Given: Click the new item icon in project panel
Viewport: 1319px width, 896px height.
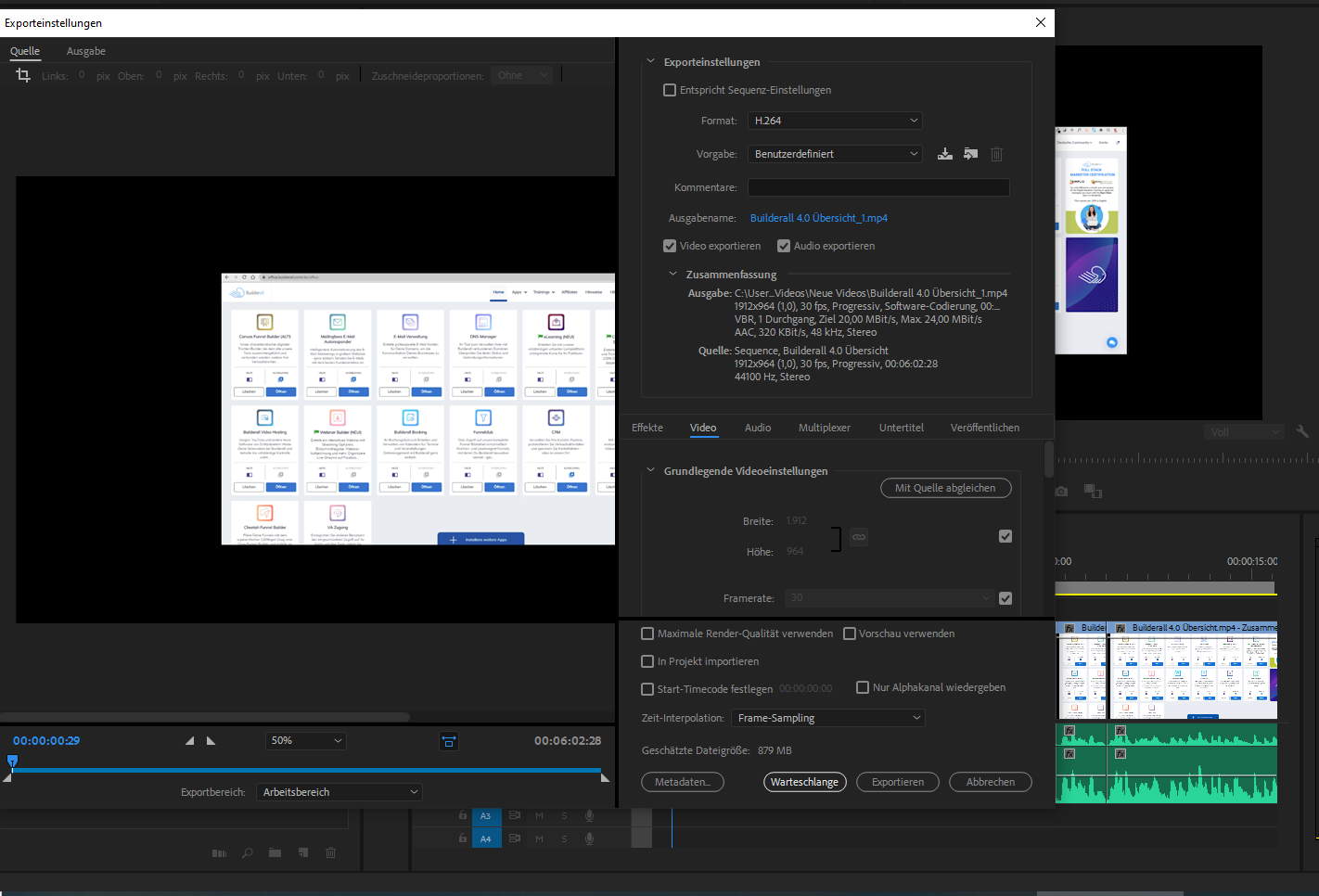Looking at the screenshot, I should click(303, 852).
